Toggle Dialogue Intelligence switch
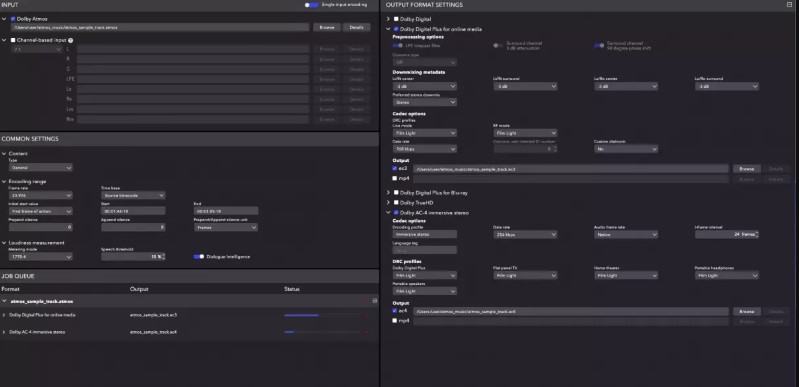 click(199, 256)
